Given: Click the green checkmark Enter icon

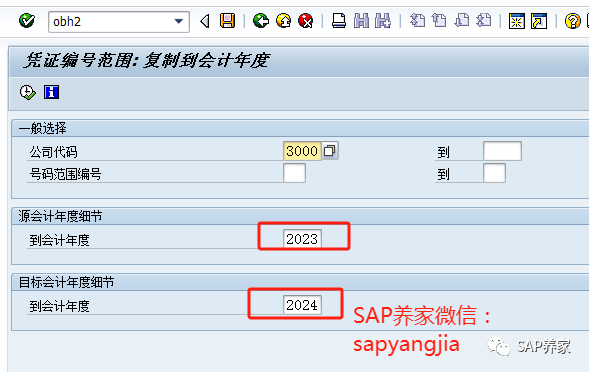Looking at the screenshot, I should tap(27, 21).
